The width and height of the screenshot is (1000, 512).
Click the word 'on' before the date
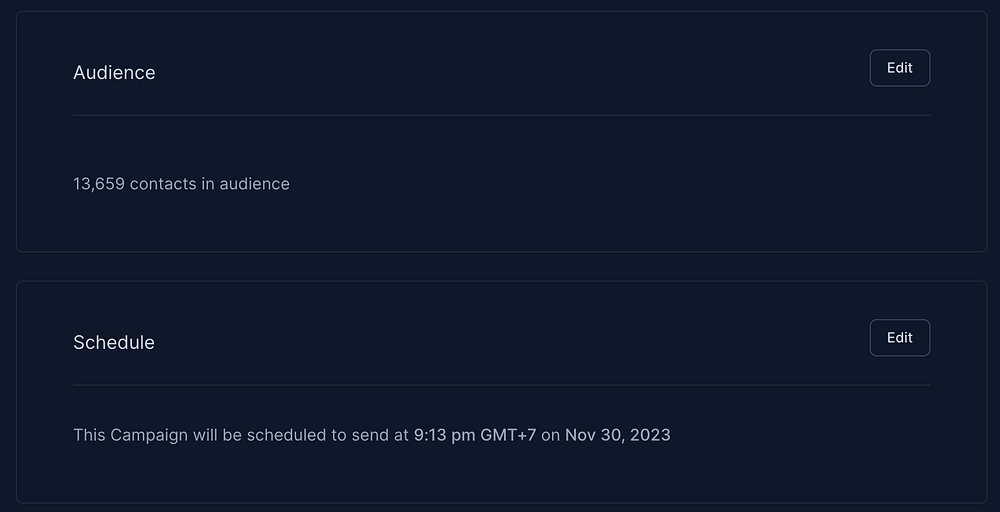(550, 435)
